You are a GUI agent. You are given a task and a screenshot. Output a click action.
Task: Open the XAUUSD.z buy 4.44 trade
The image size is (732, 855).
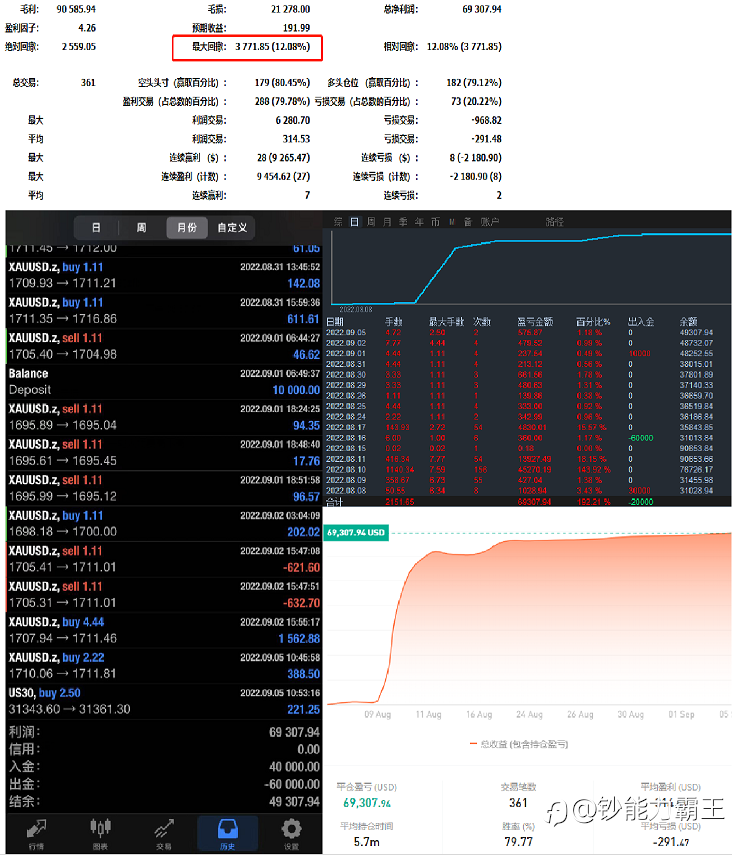pos(164,630)
